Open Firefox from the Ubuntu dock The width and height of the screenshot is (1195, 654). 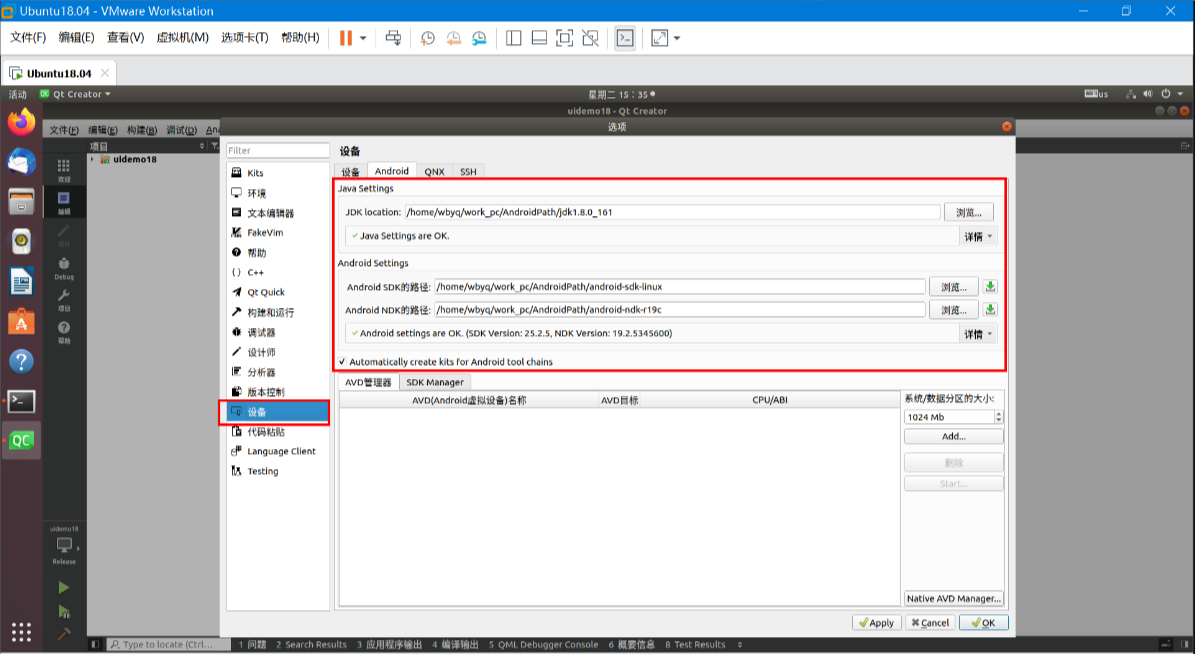pos(21,122)
